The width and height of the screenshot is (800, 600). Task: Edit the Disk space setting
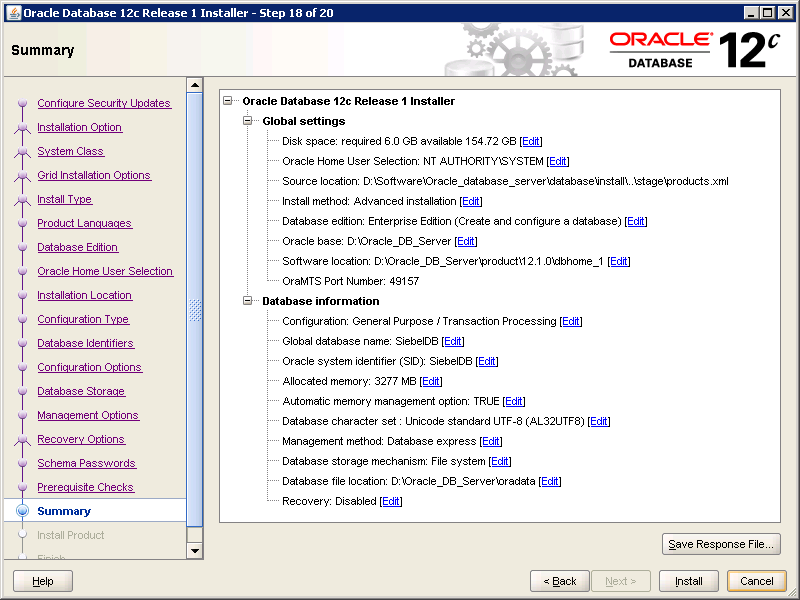[x=531, y=141]
